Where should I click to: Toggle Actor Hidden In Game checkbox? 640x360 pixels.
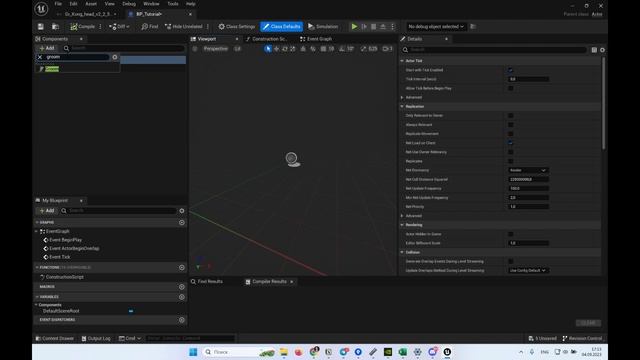pos(511,234)
